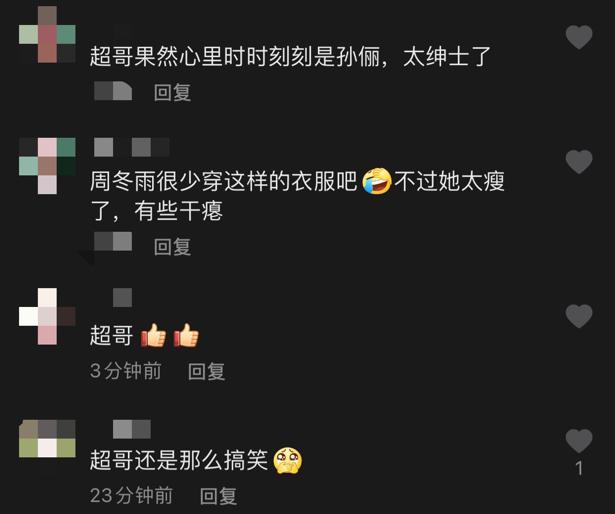Image resolution: width=615 pixels, height=514 pixels.
Task: Open avatar of the 孙俪 commenter
Action: coord(47,35)
